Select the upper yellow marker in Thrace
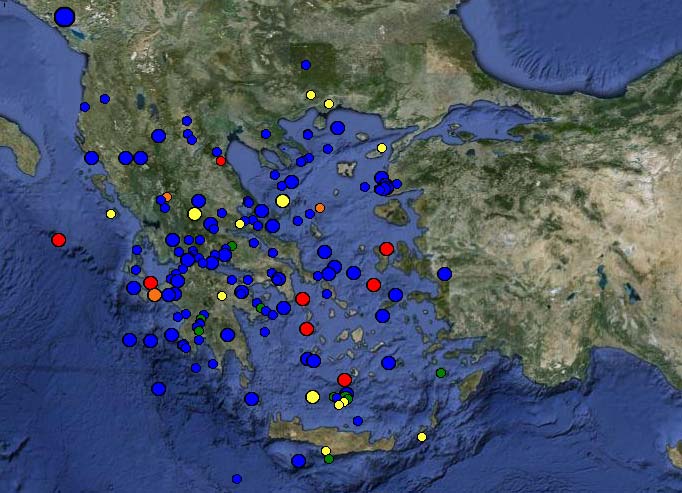This screenshot has width=682, height=493. (x=311, y=95)
